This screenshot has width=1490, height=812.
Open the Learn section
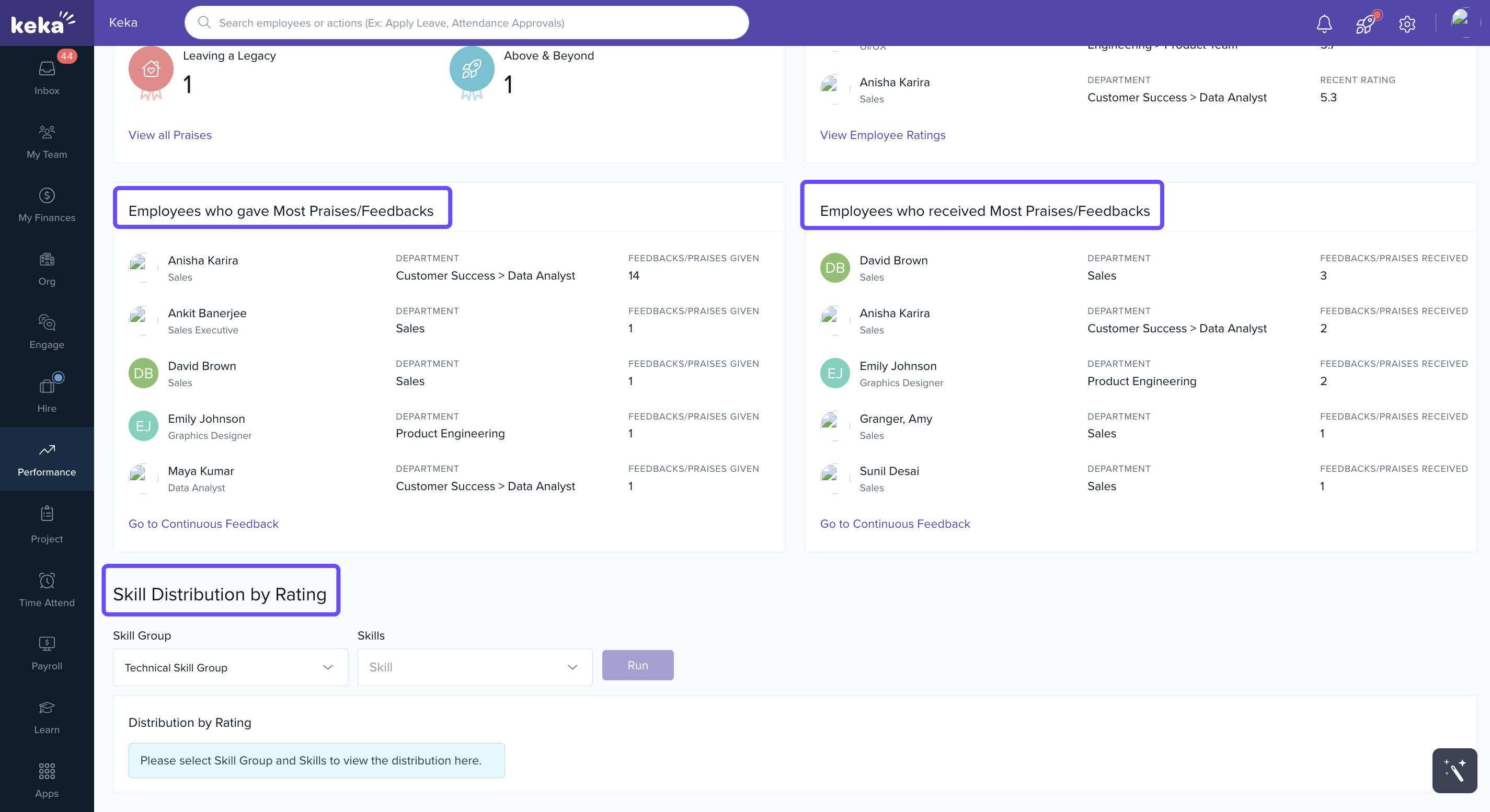point(47,715)
